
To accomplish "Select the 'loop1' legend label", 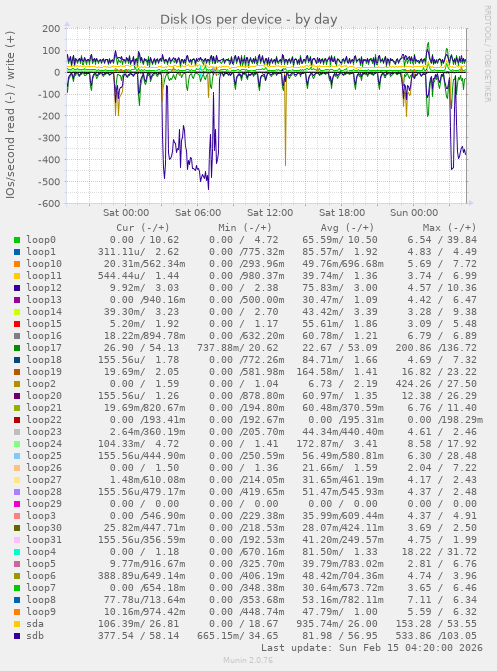I will [x=41, y=252].
